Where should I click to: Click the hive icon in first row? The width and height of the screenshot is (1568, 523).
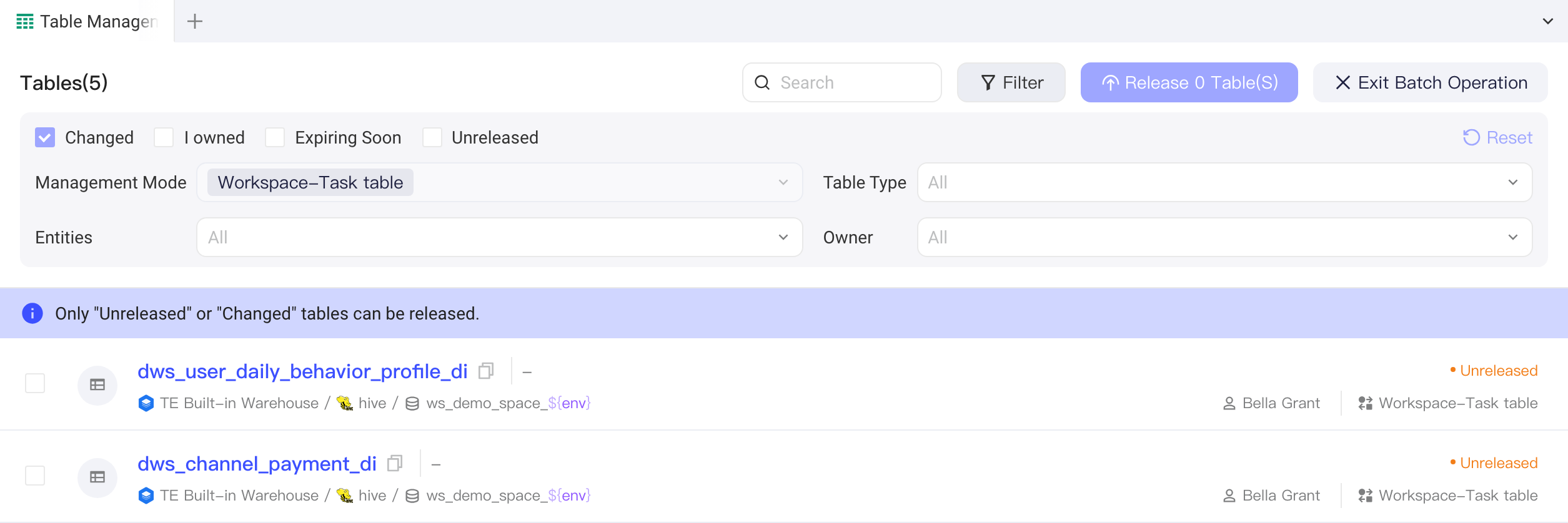point(345,403)
